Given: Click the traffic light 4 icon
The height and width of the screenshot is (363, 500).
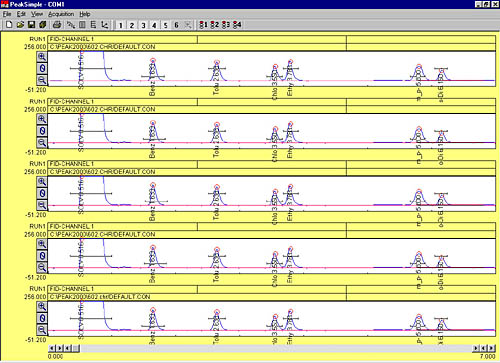Looking at the screenshot, I should point(237,25).
